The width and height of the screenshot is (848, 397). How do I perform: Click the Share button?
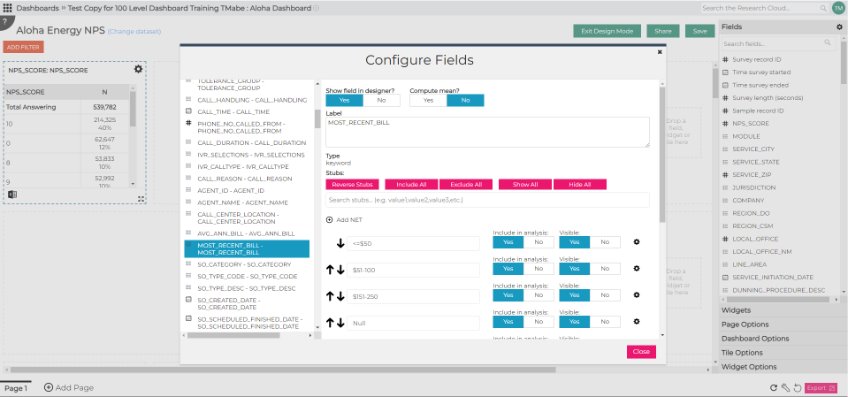(x=663, y=31)
